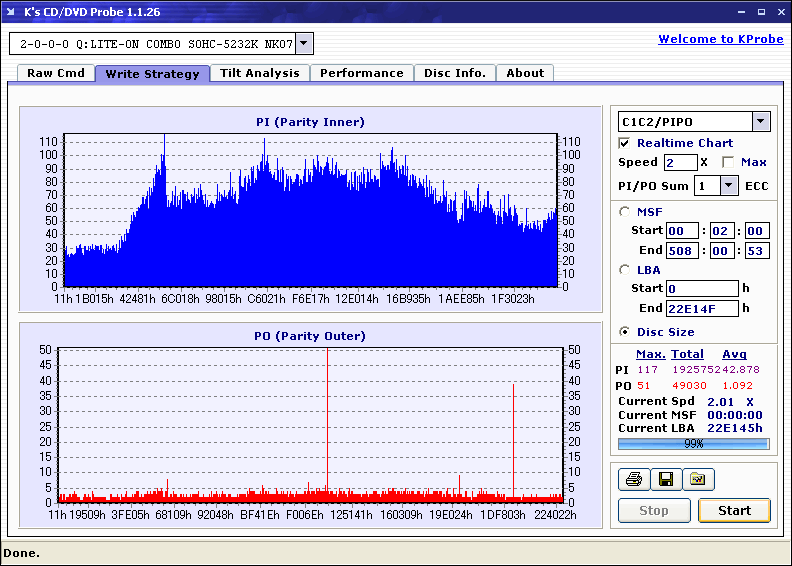Open the PI/PO Sum ECC dropdown
Screen dimensions: 792x566
tap(728, 185)
